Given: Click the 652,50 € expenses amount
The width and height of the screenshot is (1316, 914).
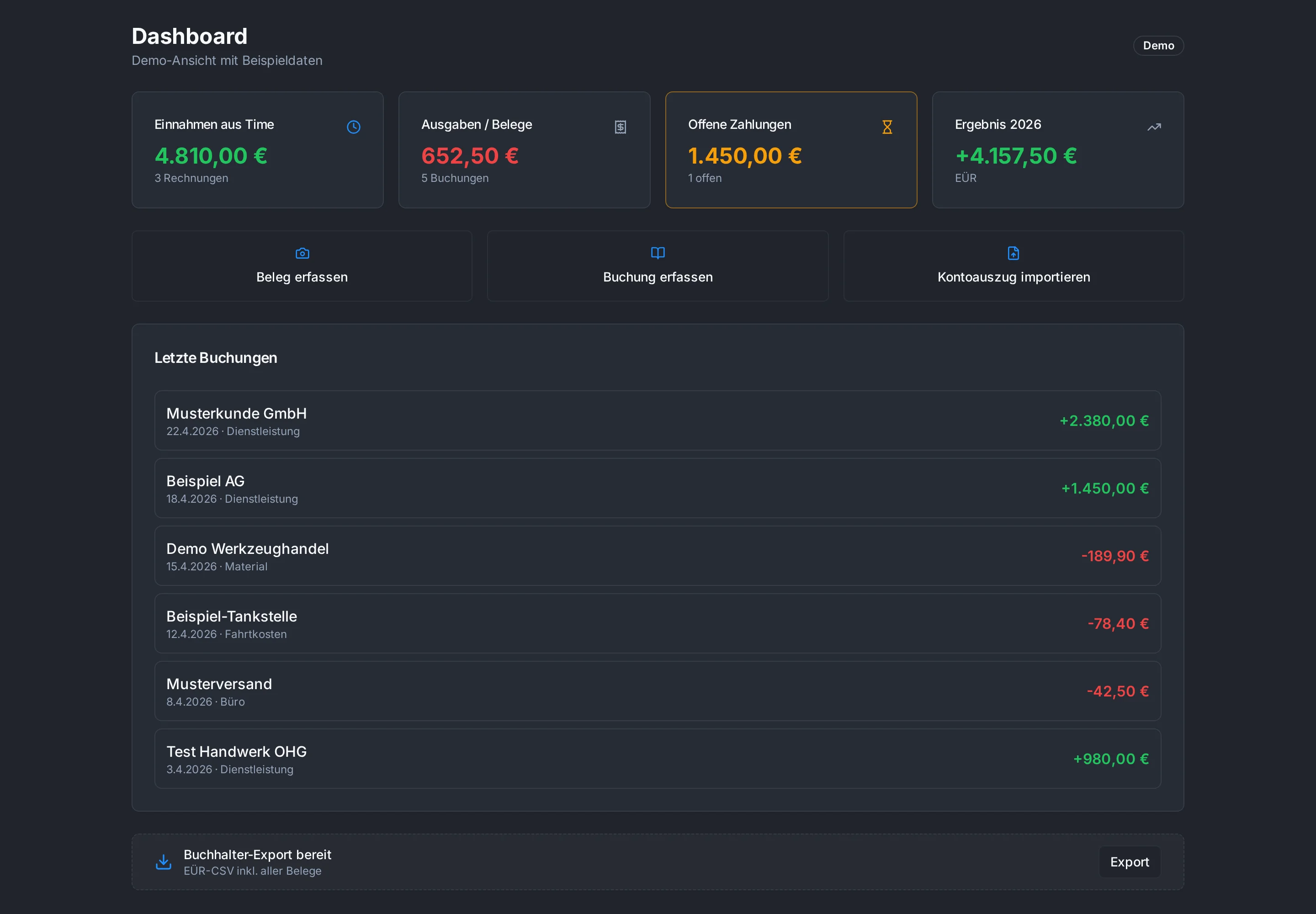Looking at the screenshot, I should pos(470,156).
